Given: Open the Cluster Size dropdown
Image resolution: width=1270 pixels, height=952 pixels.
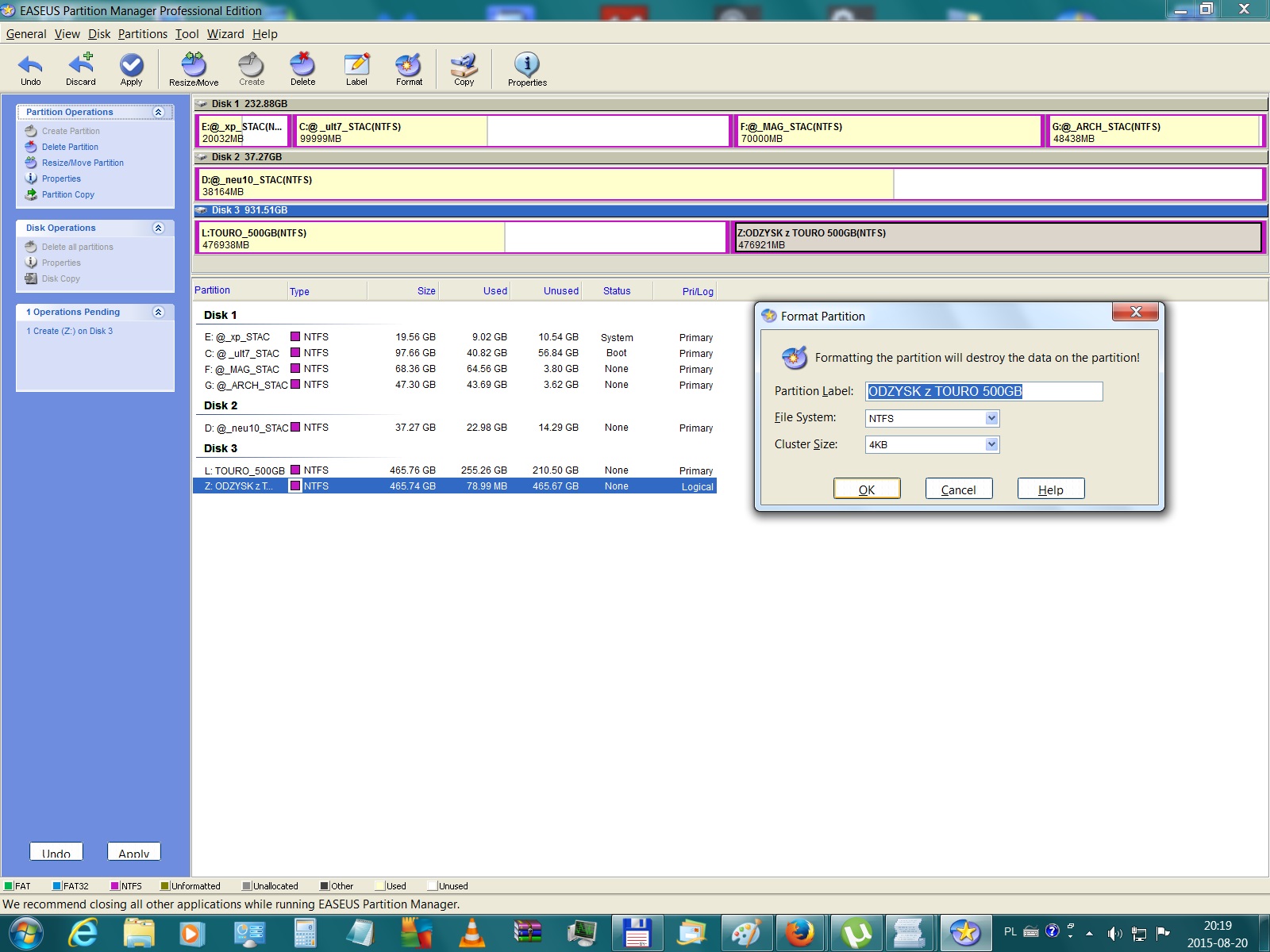Looking at the screenshot, I should tap(991, 444).
